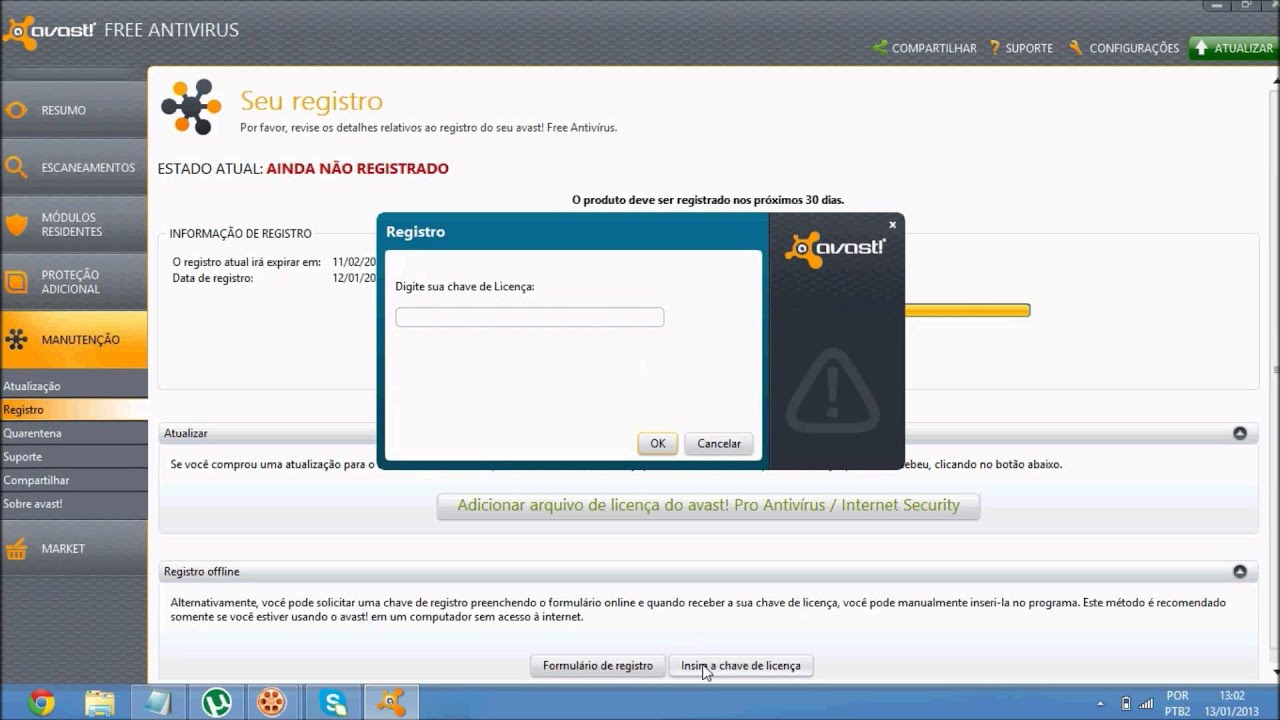
Task: Click the battery tray icon
Action: click(x=1126, y=703)
